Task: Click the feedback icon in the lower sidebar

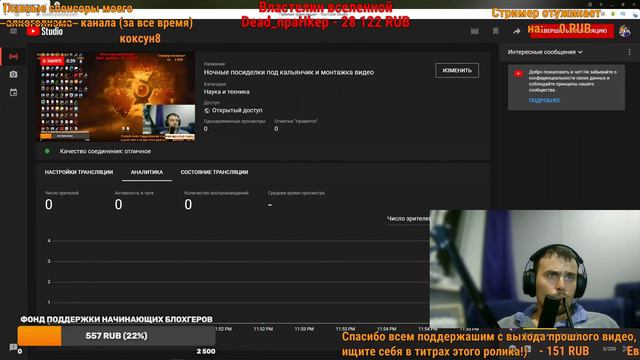Action: click(x=13, y=347)
